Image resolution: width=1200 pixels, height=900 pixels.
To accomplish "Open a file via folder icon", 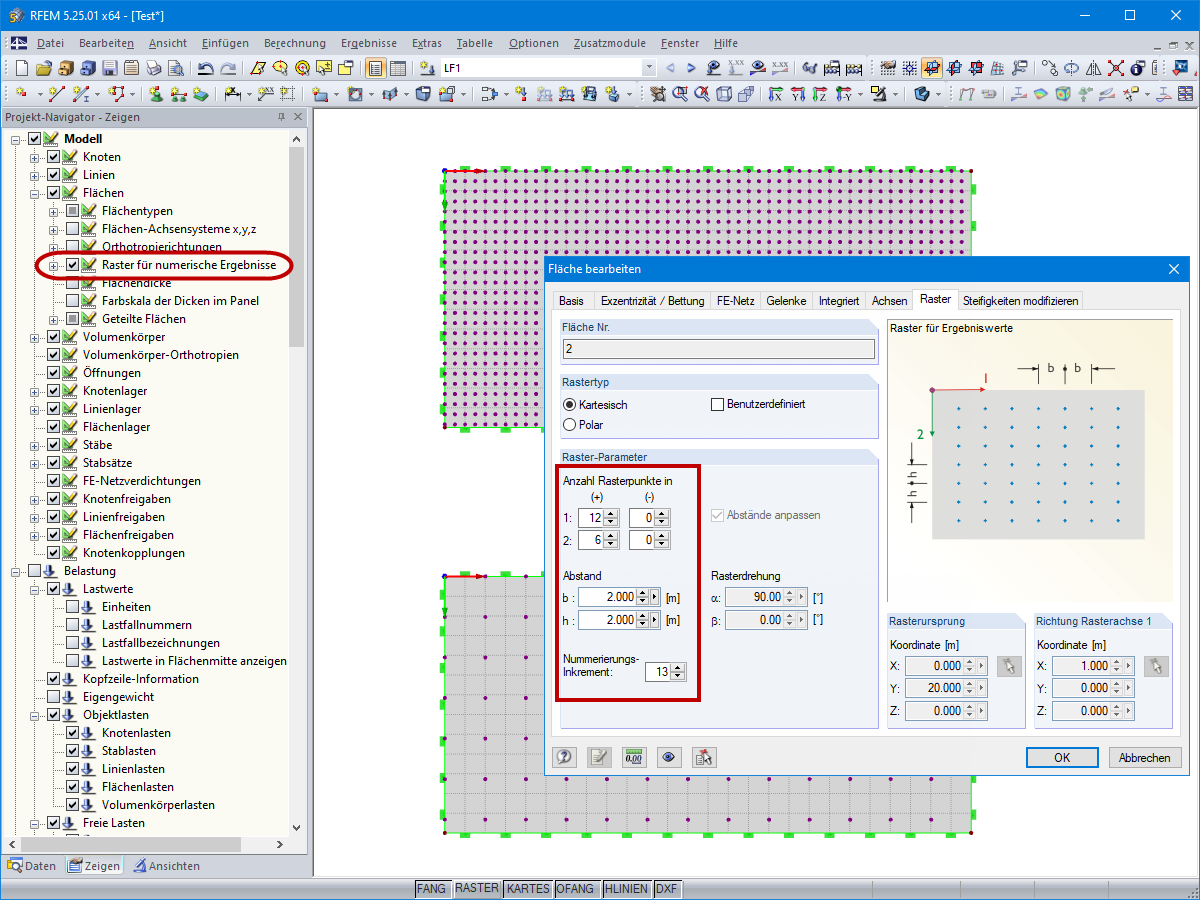I will point(43,68).
